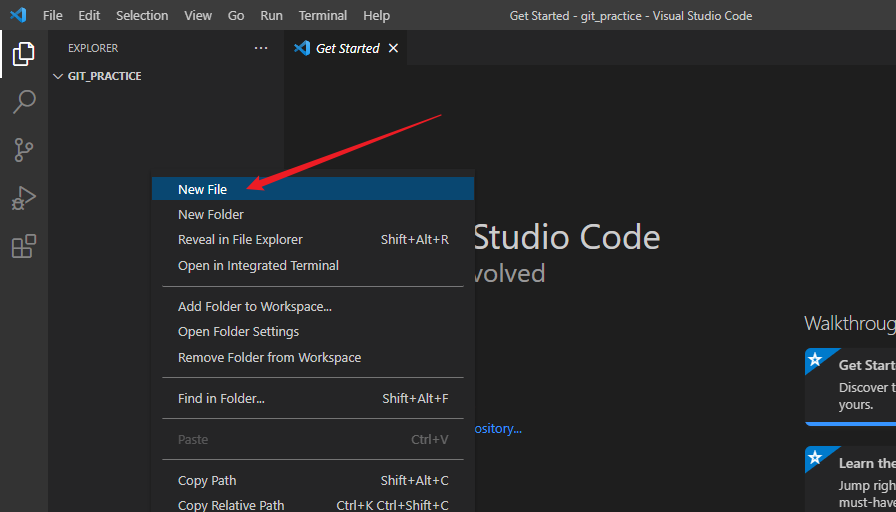Click the VS Code logo in title bar
Image resolution: width=896 pixels, height=512 pixels.
(x=18, y=15)
